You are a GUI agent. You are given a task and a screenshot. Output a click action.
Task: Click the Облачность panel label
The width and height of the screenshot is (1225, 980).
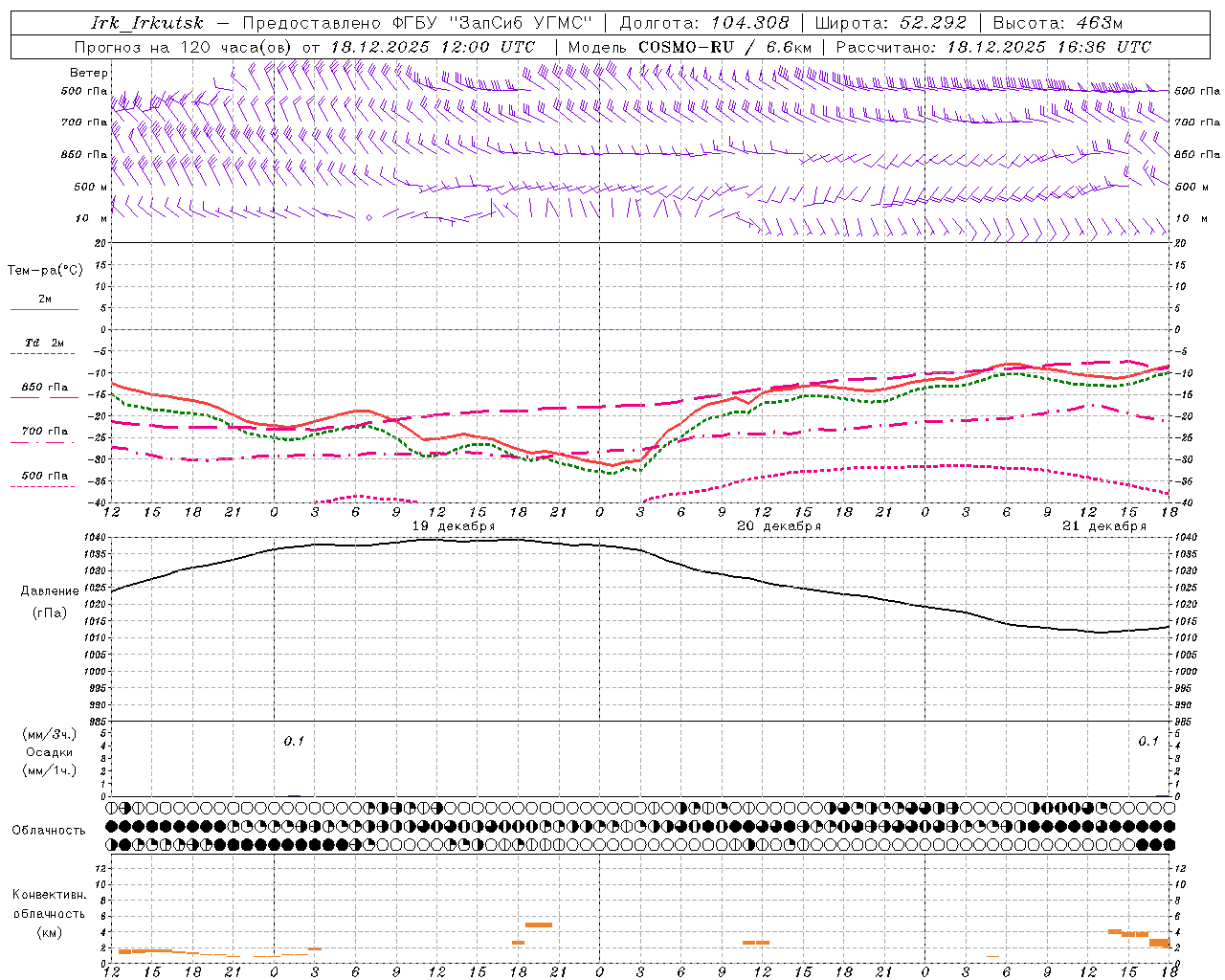point(49,831)
